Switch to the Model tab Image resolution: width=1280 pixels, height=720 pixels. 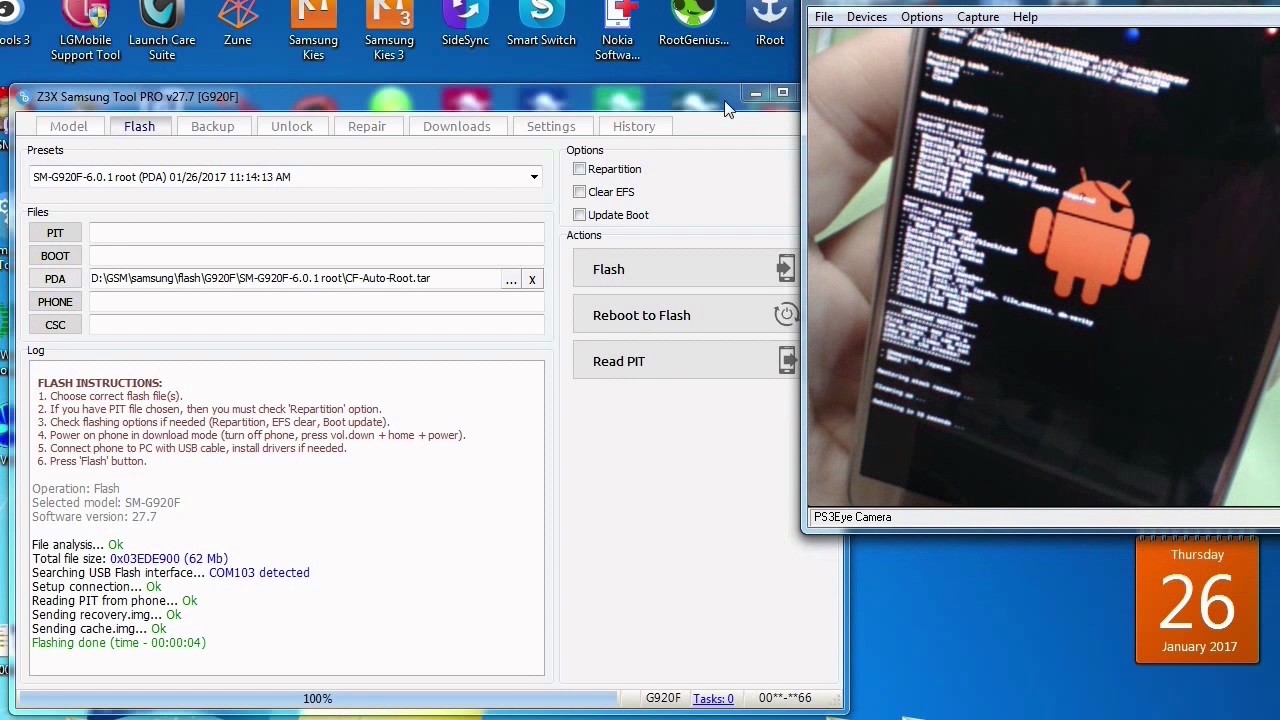tap(69, 126)
